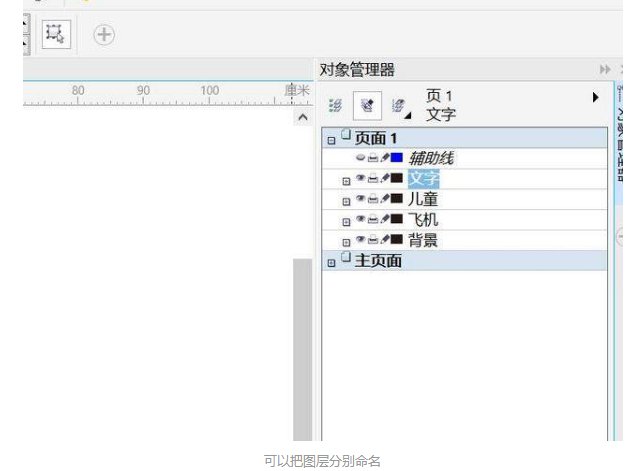The height and width of the screenshot is (471, 643).
Task: Click black color swatch of 儿童 layer
Action: pos(397,198)
